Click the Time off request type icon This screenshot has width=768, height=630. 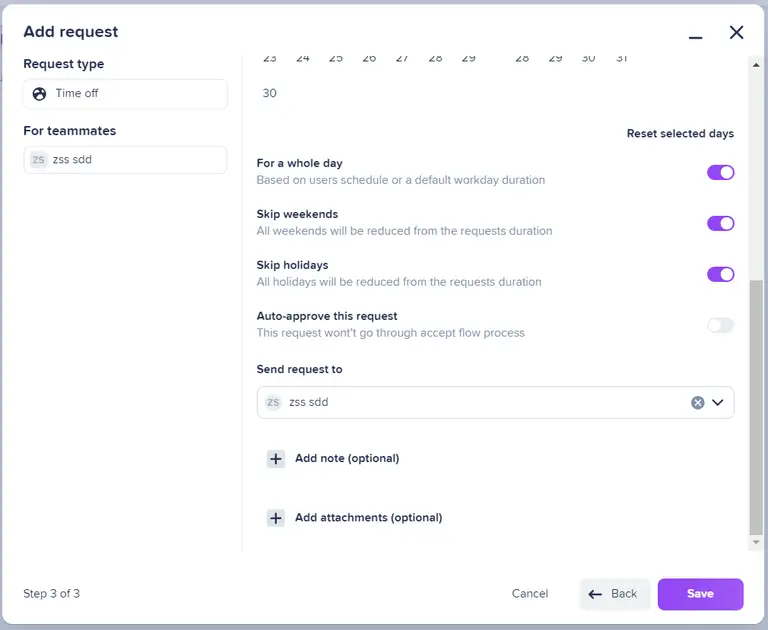[39, 94]
